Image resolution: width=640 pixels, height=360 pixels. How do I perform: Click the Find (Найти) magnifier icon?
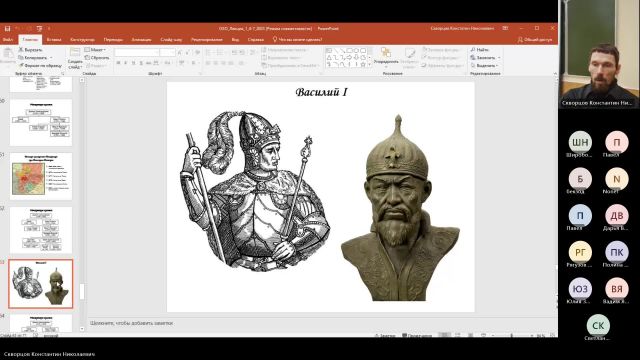[x=473, y=49]
